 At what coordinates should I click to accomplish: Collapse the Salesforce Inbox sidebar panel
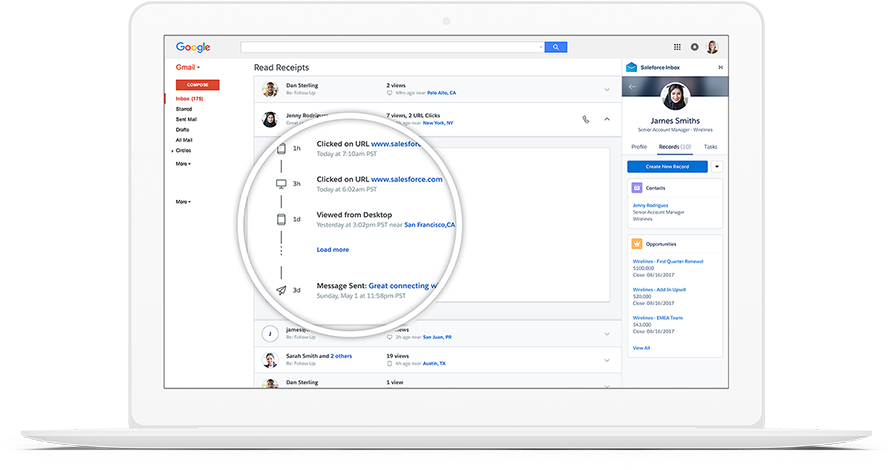pos(720,67)
